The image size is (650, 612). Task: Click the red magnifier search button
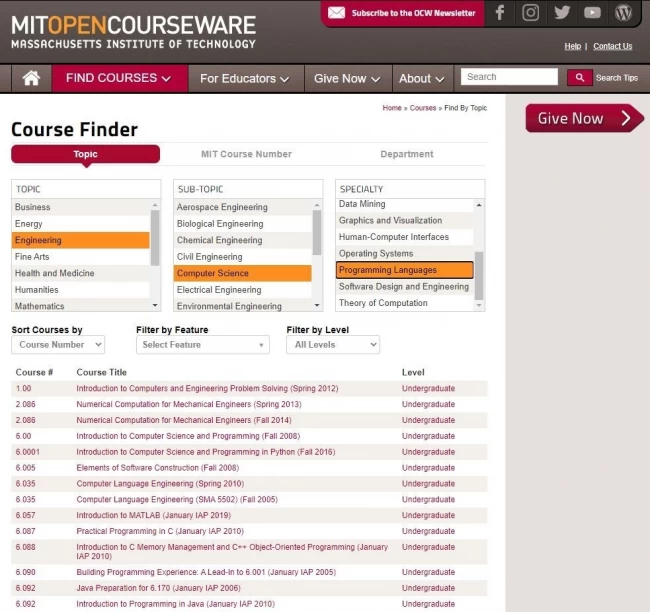pyautogui.click(x=579, y=78)
